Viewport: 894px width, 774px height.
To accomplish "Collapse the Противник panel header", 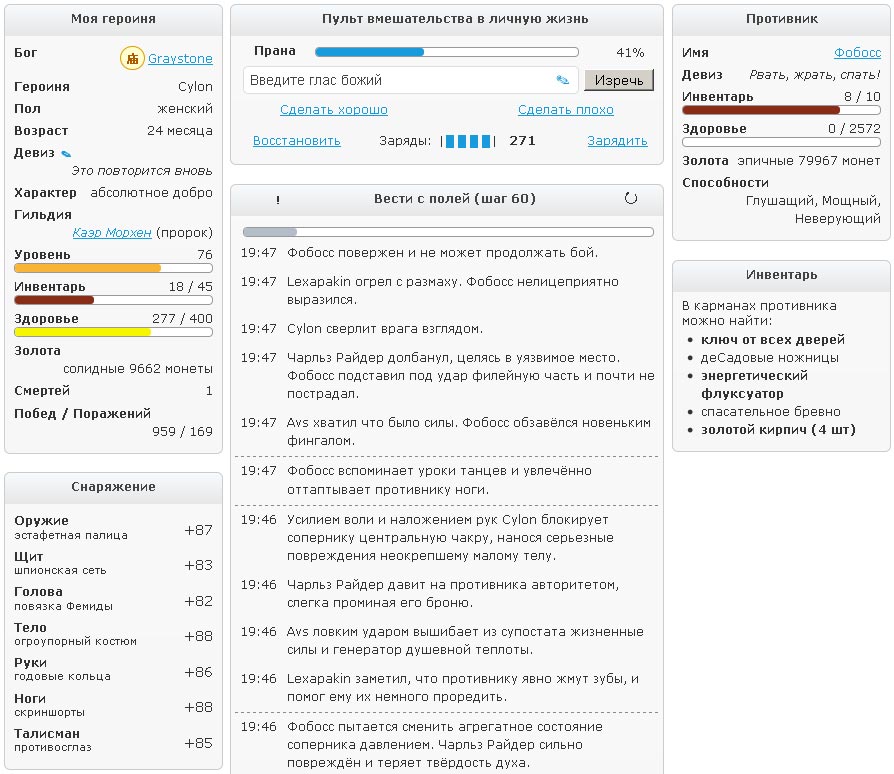I will coord(781,19).
